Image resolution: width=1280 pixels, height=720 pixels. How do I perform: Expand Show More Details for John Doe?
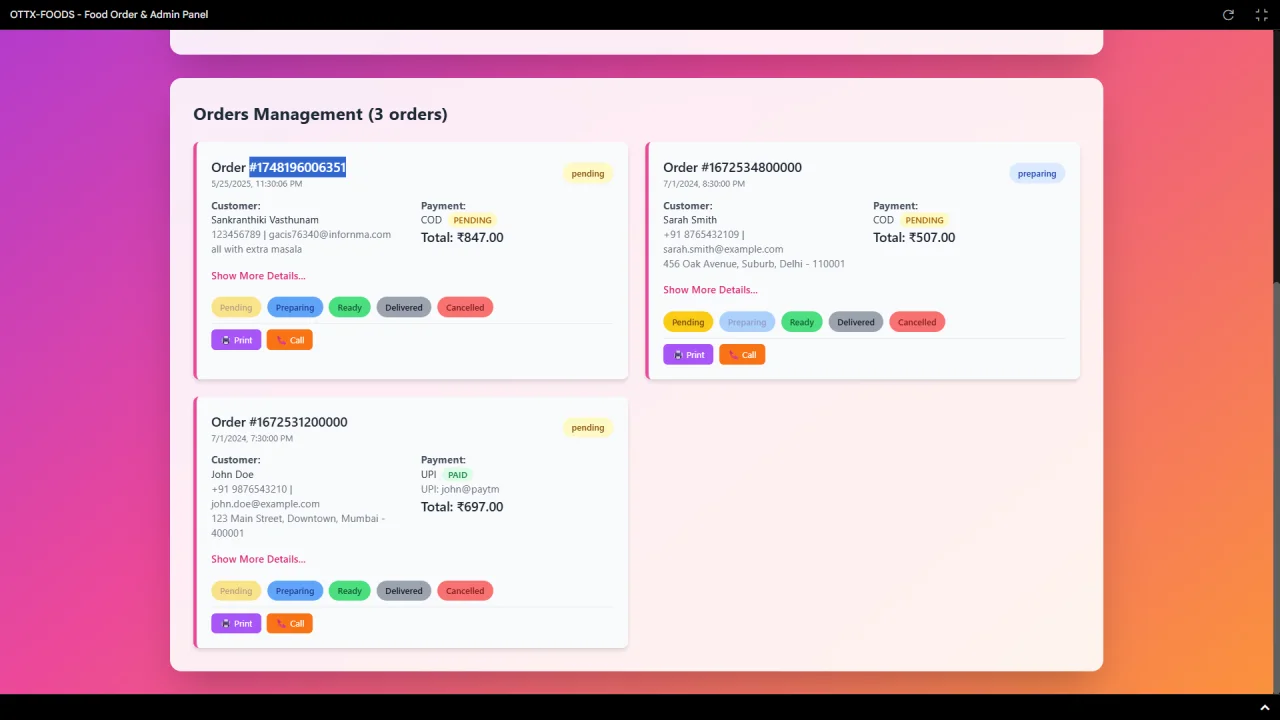pyautogui.click(x=258, y=559)
